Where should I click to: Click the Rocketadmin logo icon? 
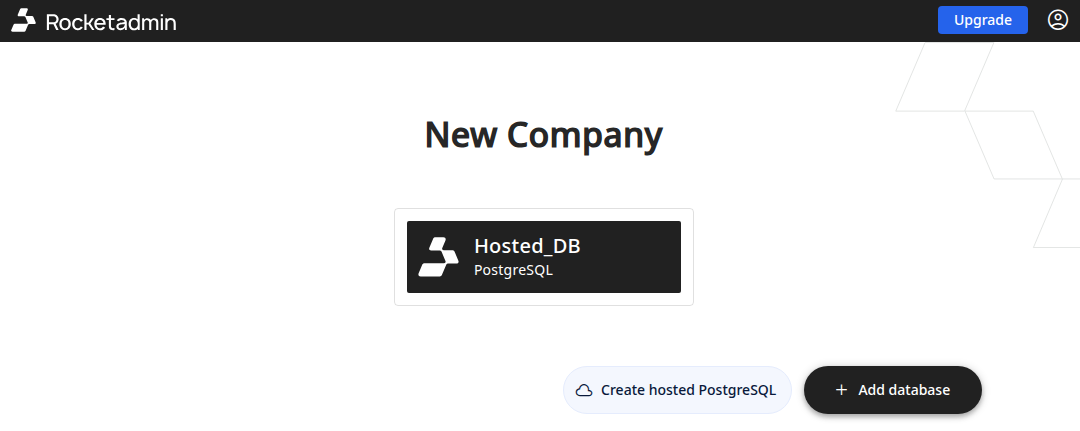click(x=24, y=21)
